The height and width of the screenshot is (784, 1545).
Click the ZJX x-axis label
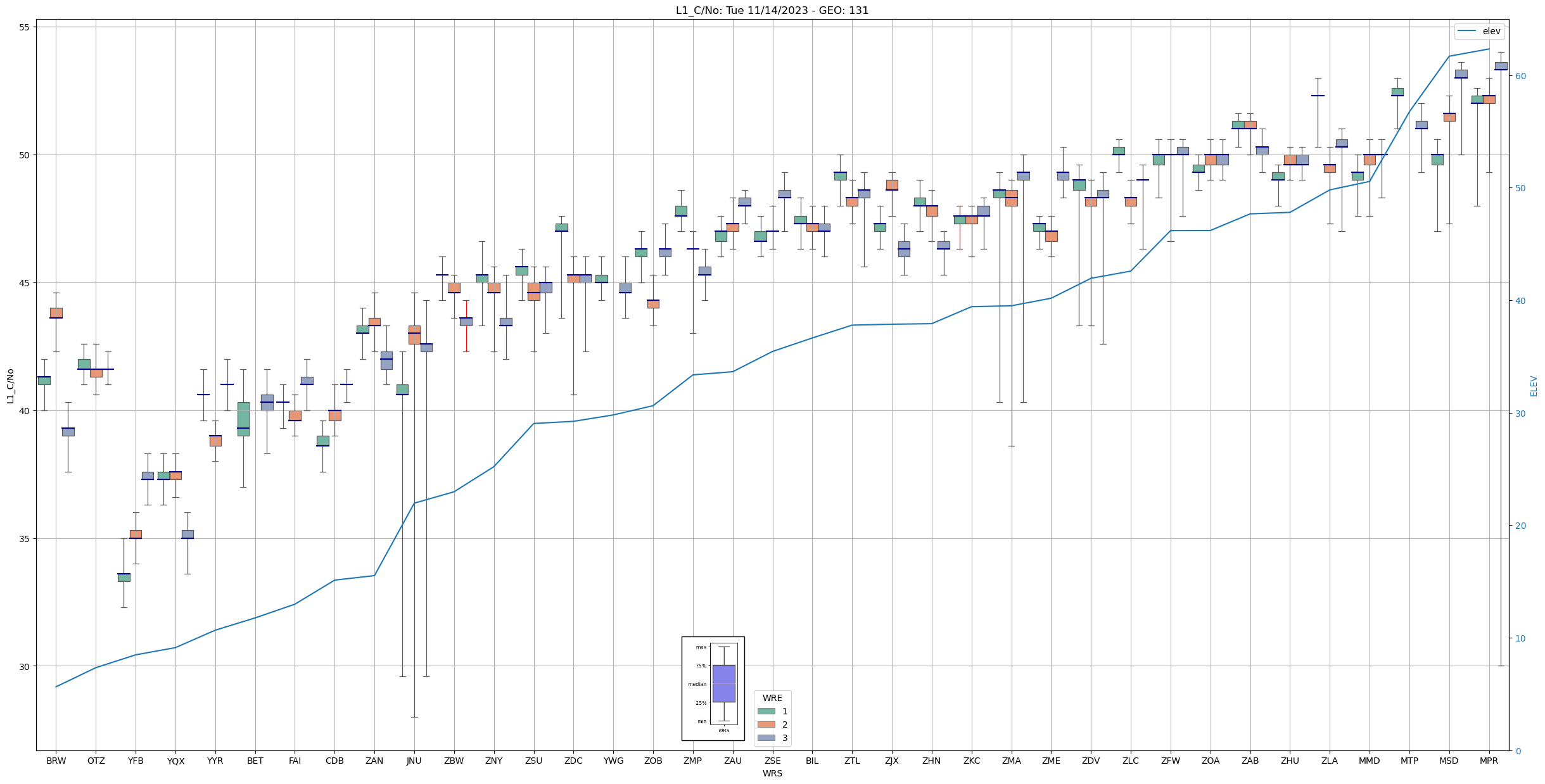click(x=892, y=761)
